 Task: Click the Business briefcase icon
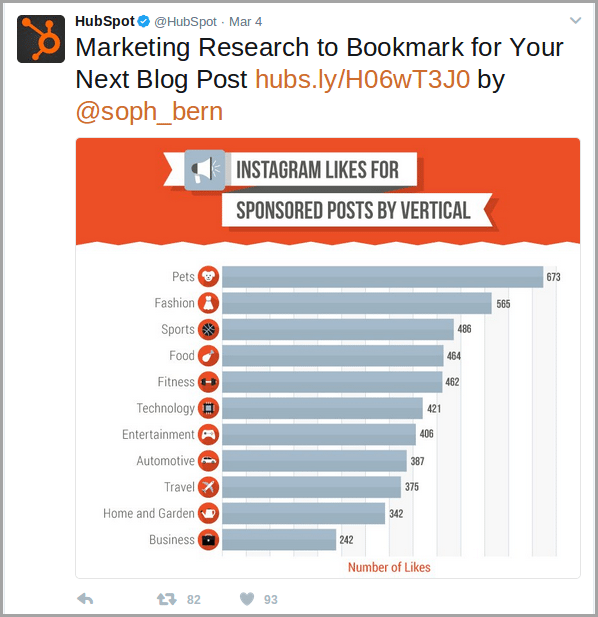coord(208,539)
